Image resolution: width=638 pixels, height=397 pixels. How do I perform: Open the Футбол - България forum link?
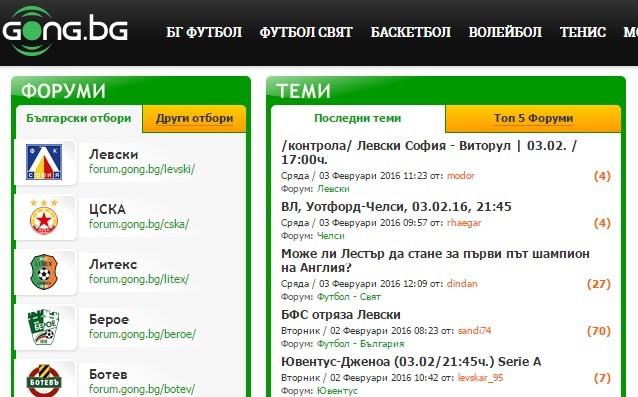(361, 344)
